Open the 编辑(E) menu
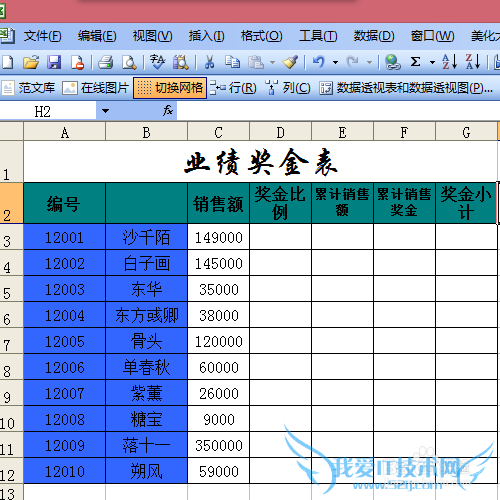This screenshot has width=500, height=500. (97, 36)
